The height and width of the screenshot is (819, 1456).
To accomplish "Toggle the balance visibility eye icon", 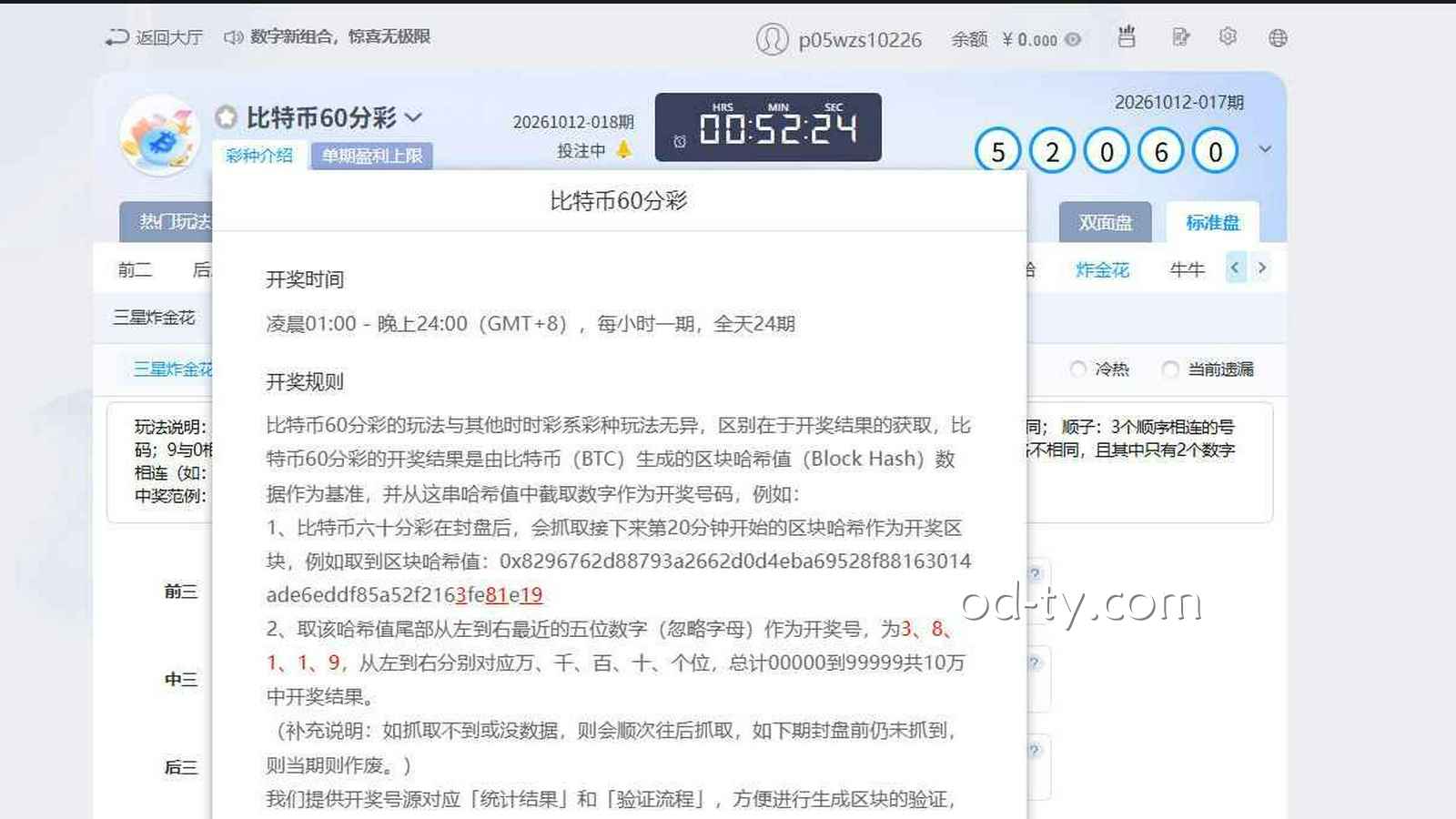I will 1074,39.
